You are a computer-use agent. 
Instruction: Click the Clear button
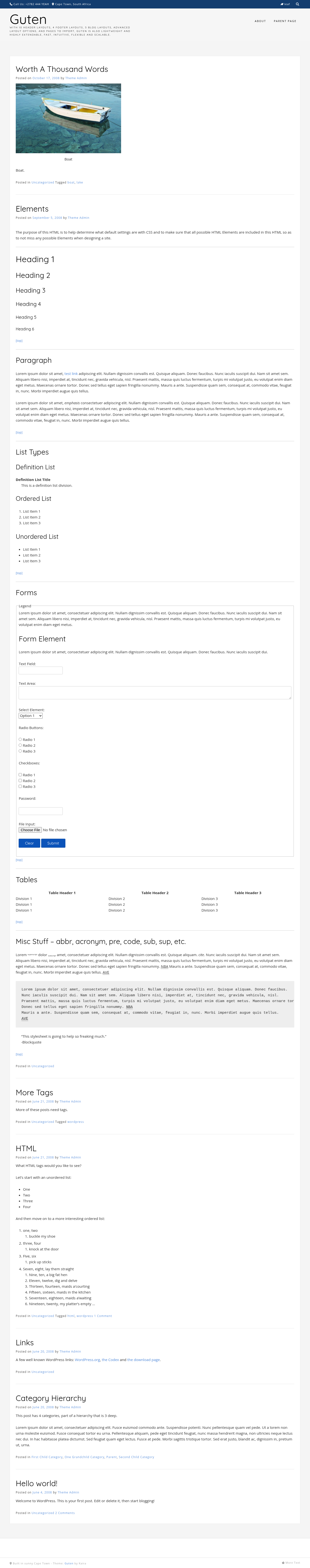(29, 843)
